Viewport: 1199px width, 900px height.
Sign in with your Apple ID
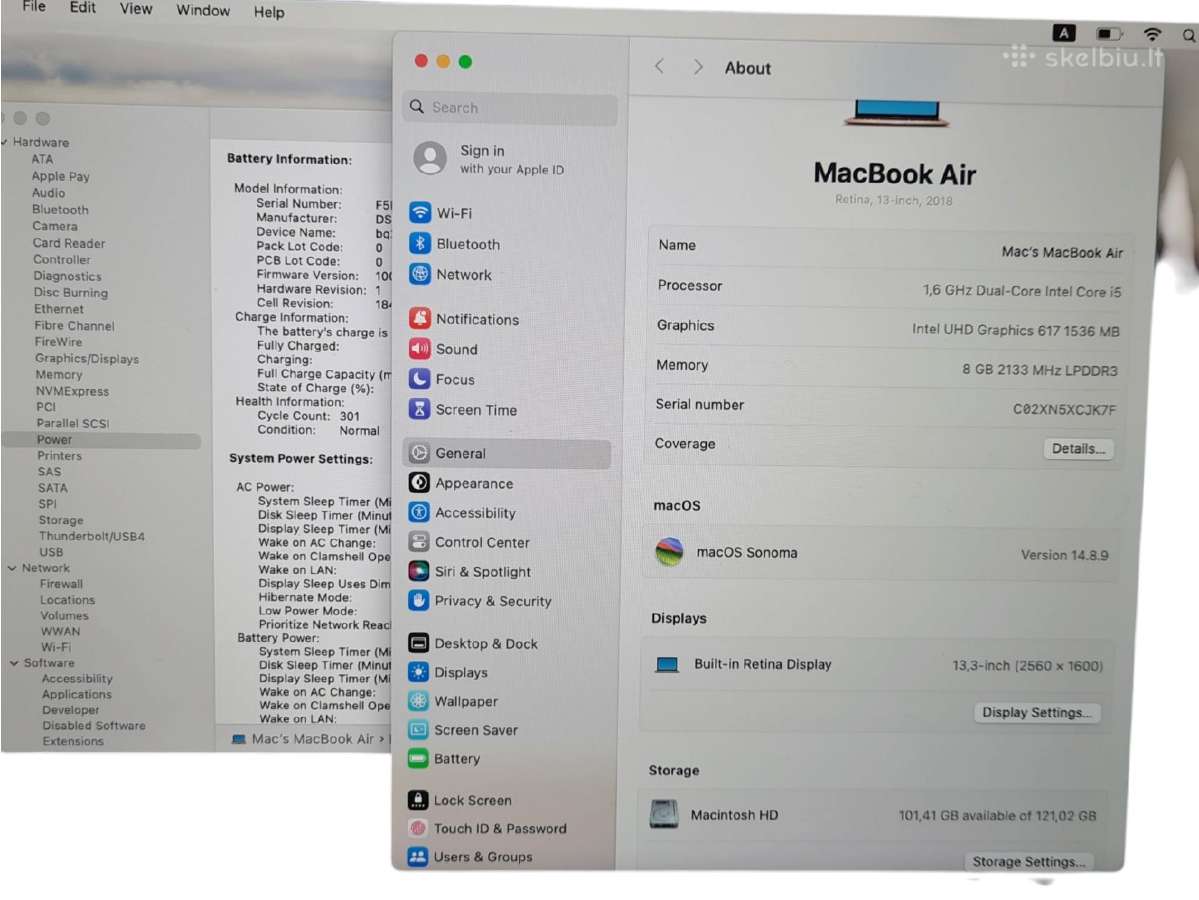point(512,159)
